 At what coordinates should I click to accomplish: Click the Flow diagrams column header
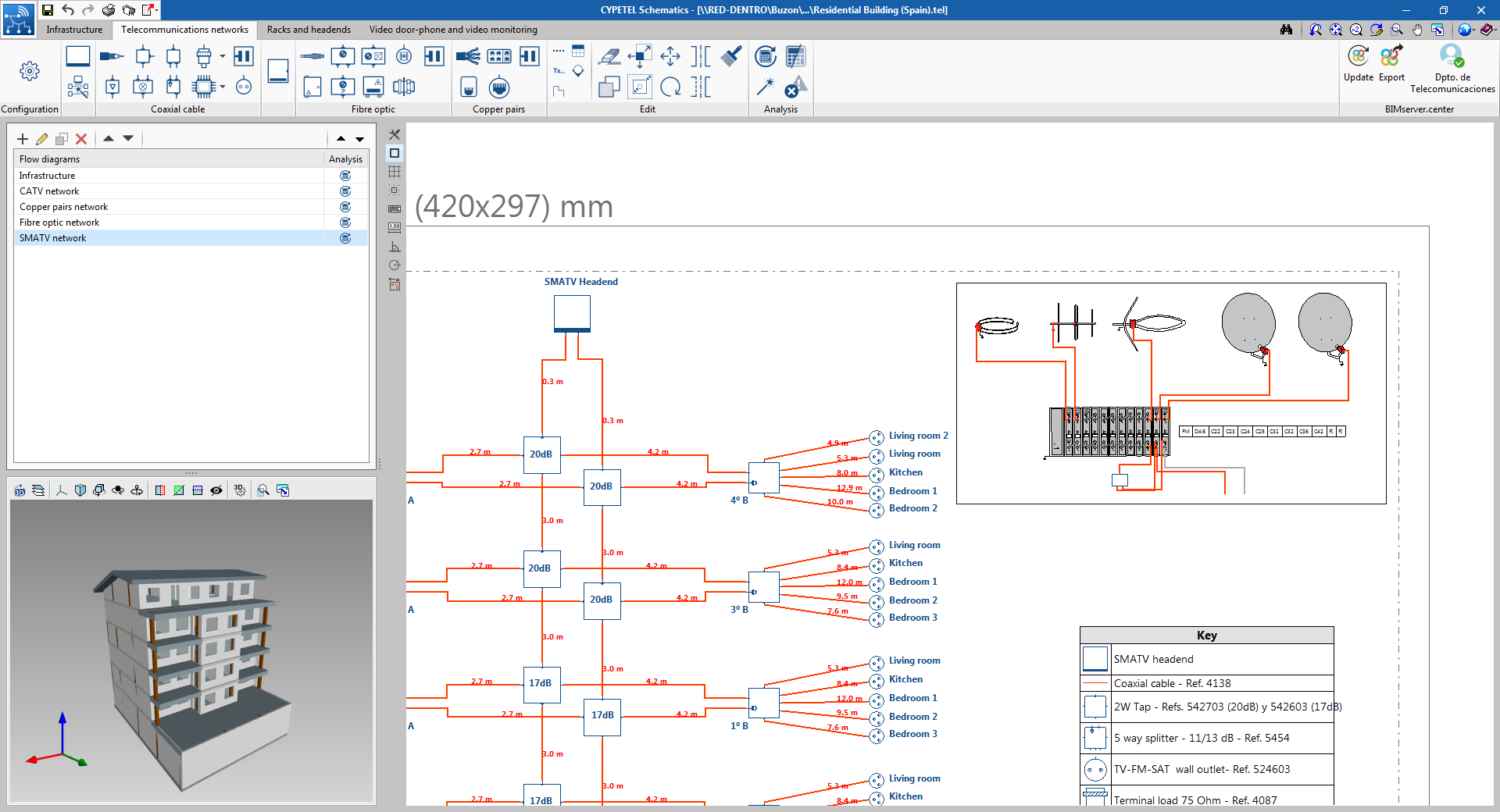[169, 159]
